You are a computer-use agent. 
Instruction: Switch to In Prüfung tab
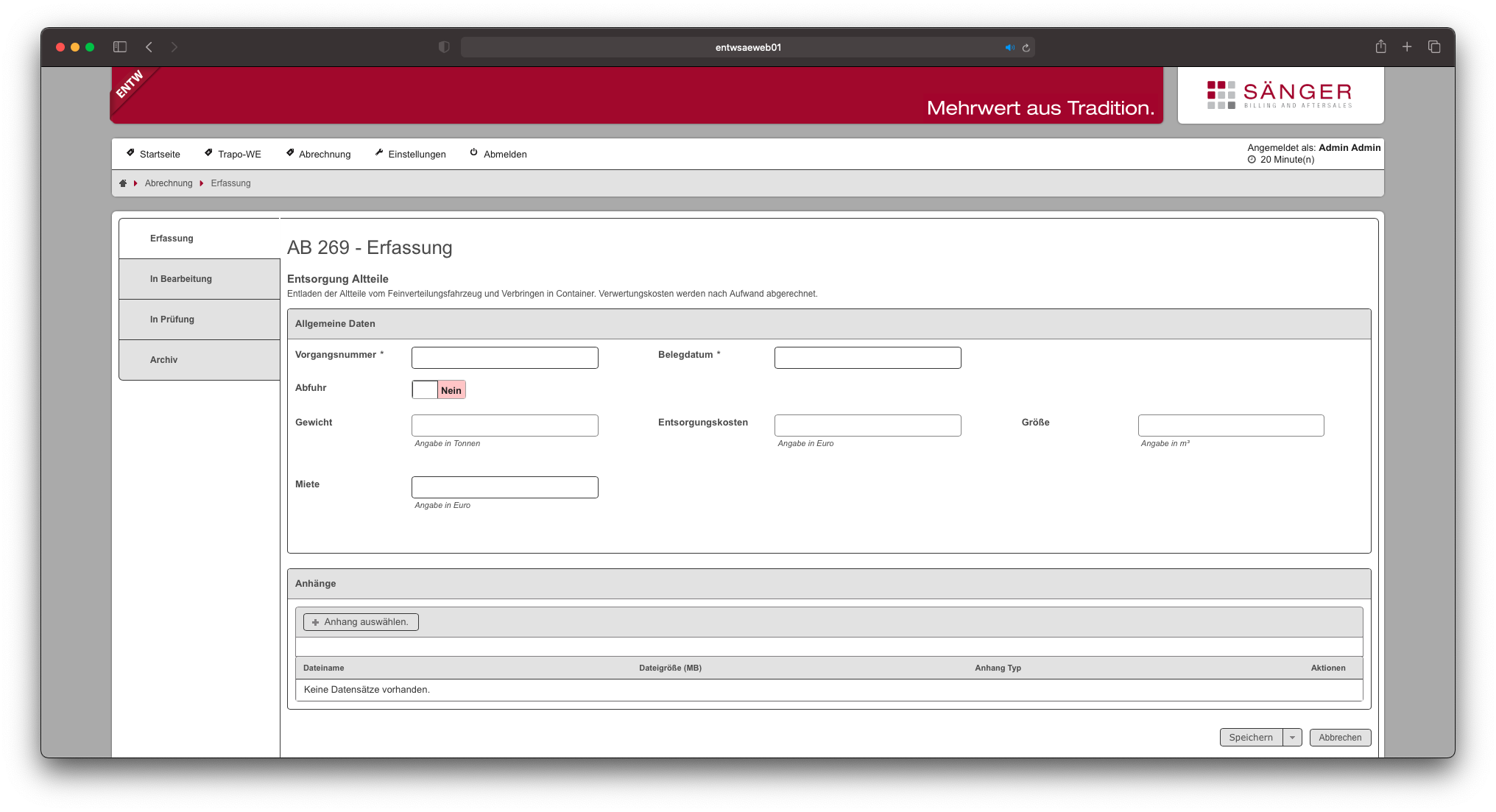[x=200, y=319]
